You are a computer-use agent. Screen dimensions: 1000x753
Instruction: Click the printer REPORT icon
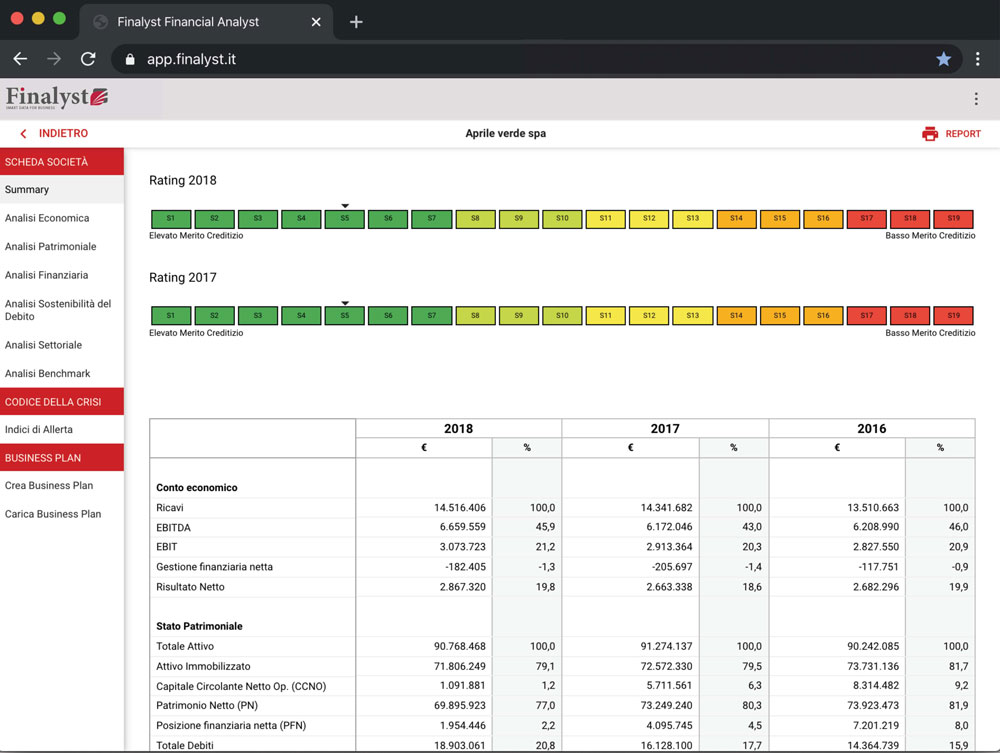[930, 134]
